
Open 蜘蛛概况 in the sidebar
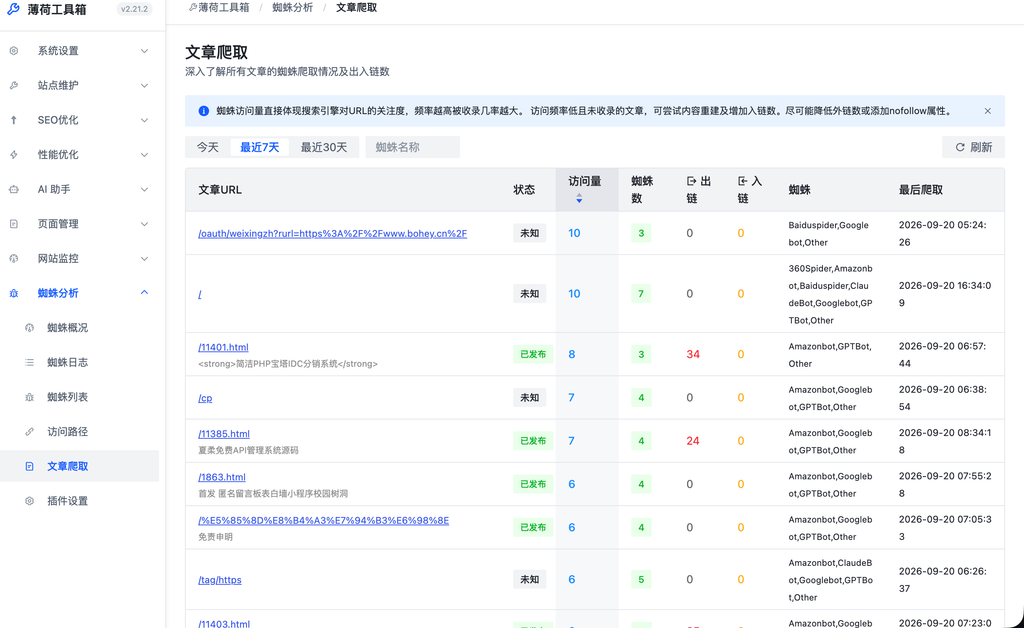[67, 328]
